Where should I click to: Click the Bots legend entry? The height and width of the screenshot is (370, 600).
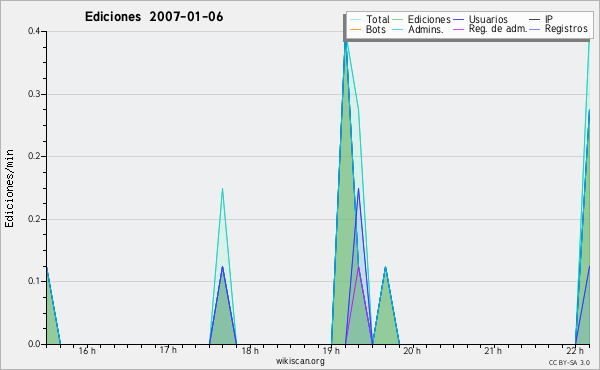tap(368, 29)
